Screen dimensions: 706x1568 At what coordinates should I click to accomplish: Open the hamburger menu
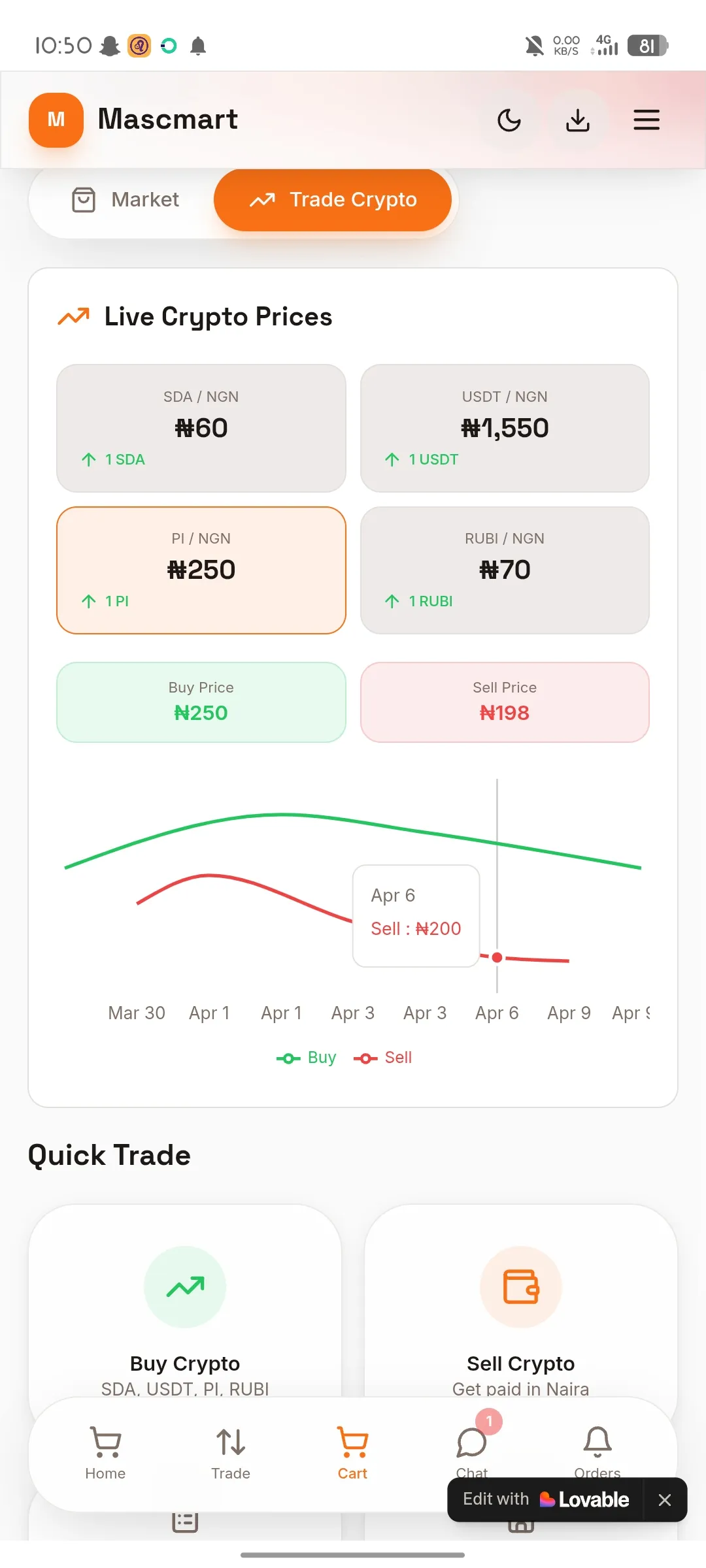click(647, 120)
